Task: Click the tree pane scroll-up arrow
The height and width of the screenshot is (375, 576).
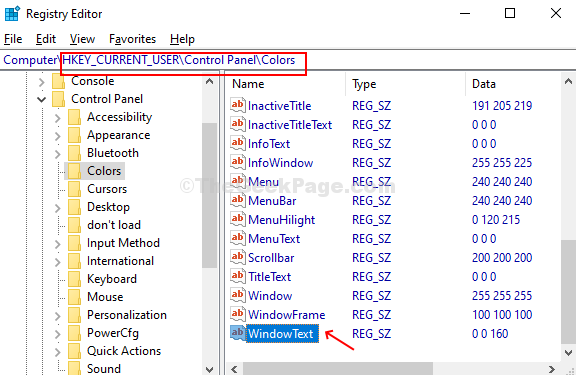Action: click(x=209, y=81)
